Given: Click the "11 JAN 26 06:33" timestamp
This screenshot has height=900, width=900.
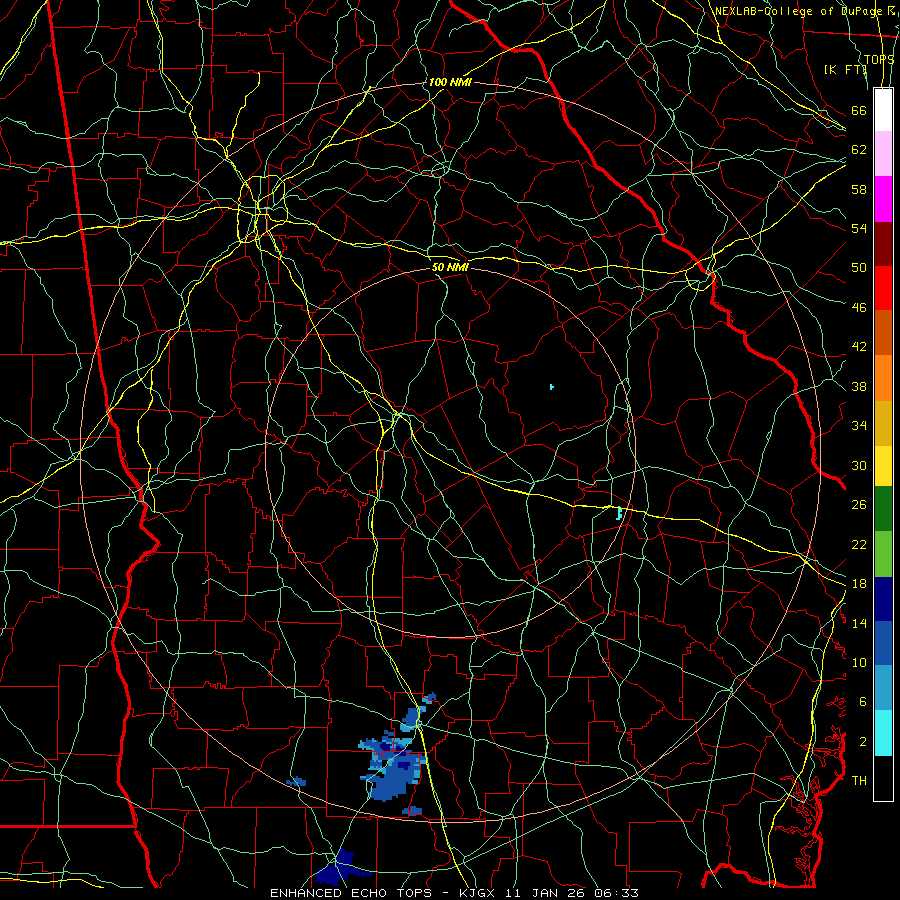Looking at the screenshot, I should click(570, 893).
